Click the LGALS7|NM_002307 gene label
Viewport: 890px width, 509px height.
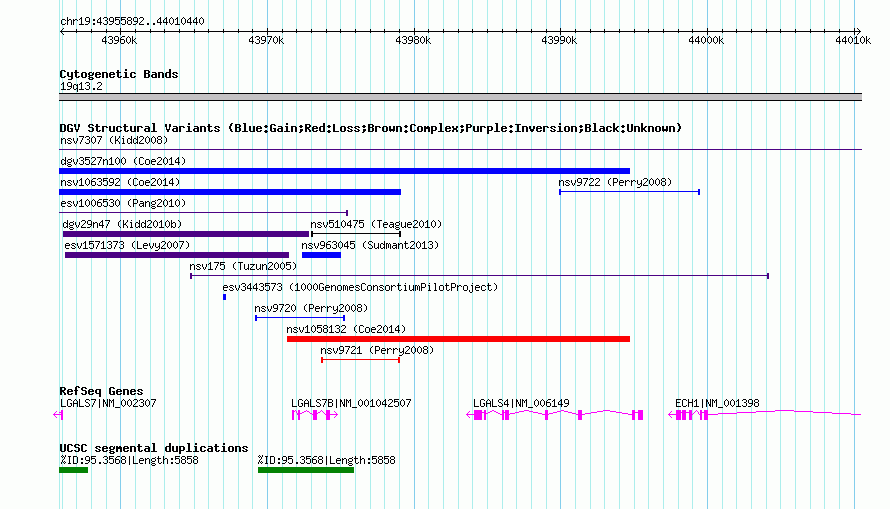click(108, 403)
